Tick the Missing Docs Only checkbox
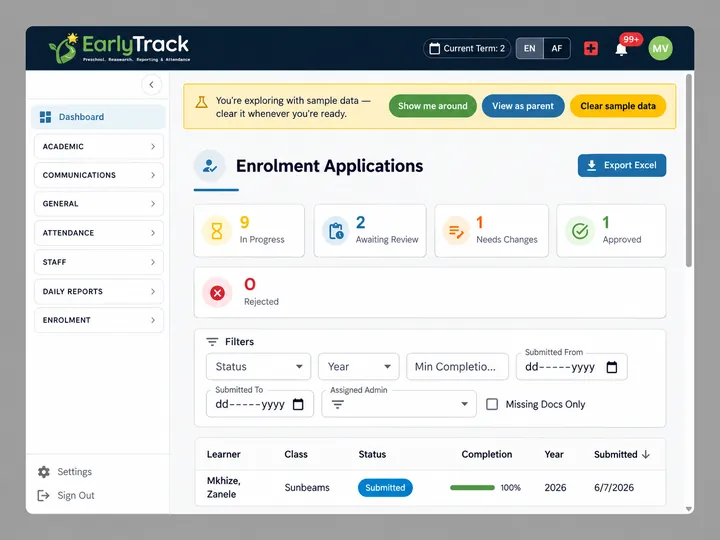720x540 pixels. pyautogui.click(x=492, y=404)
